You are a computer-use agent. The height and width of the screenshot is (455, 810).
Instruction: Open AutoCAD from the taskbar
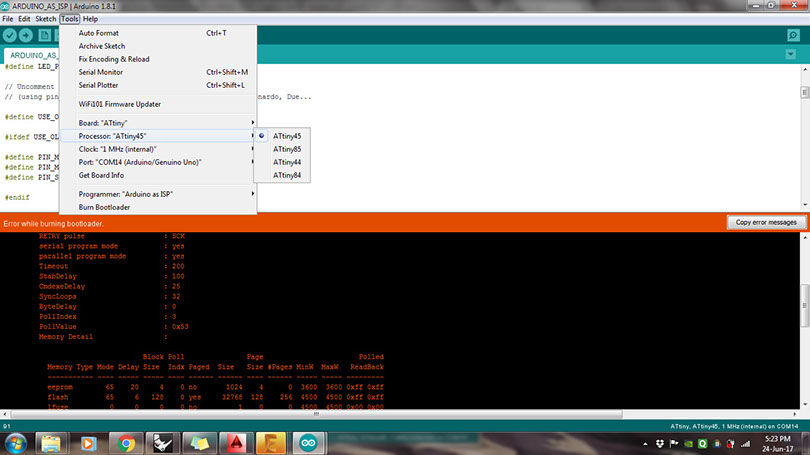[236, 443]
